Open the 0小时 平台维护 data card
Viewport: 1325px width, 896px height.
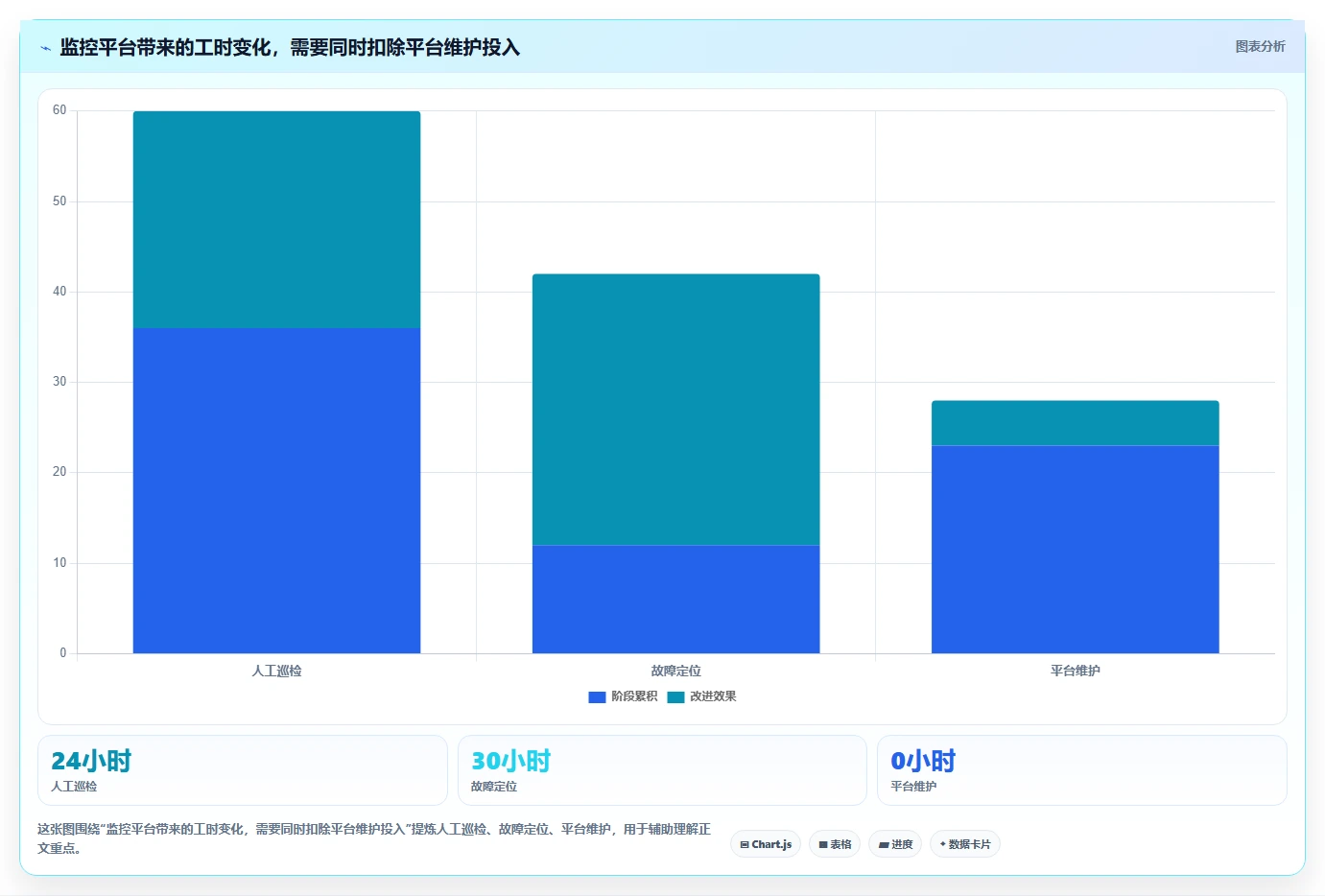point(1082,770)
